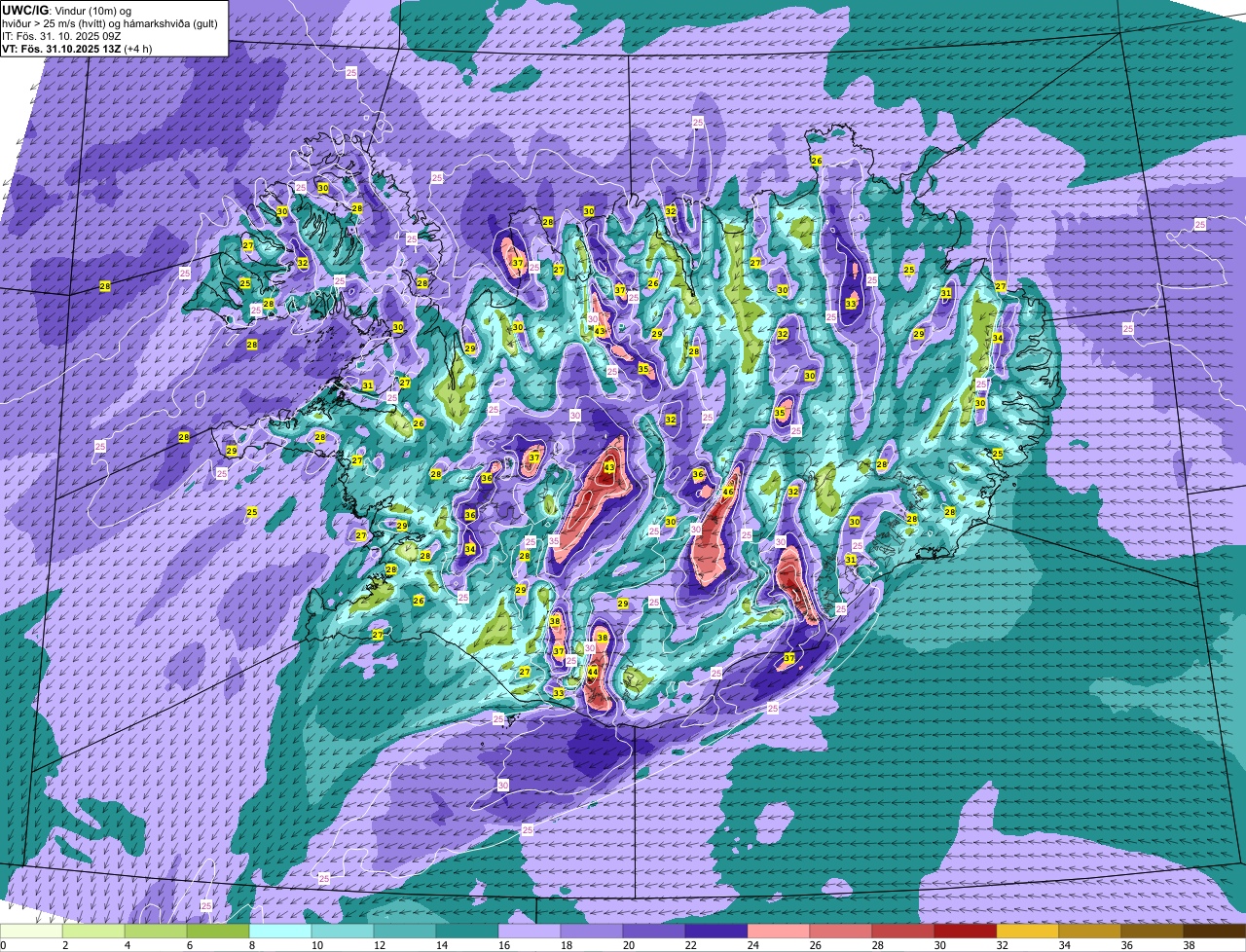Select the yellow legend swatch between 32 and 34

point(1028,931)
